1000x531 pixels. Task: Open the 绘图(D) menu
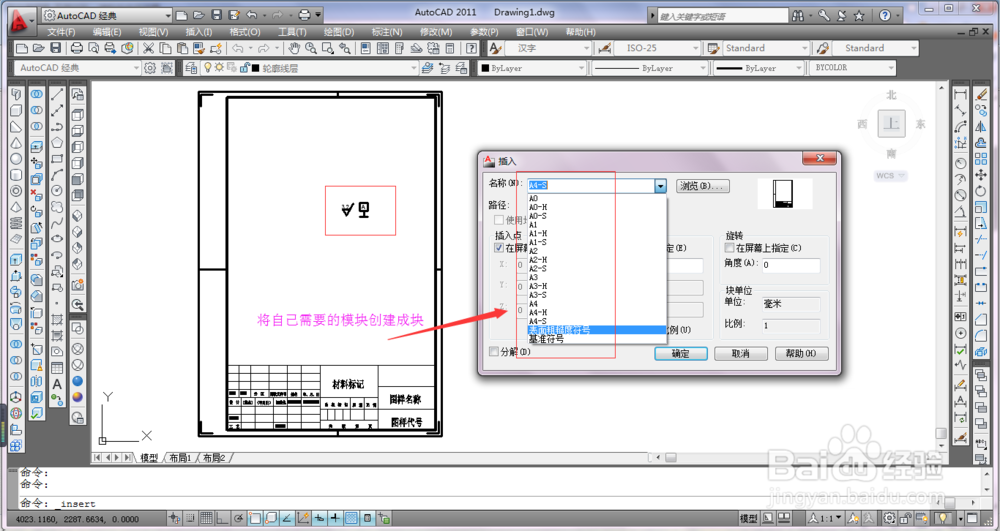[339, 32]
